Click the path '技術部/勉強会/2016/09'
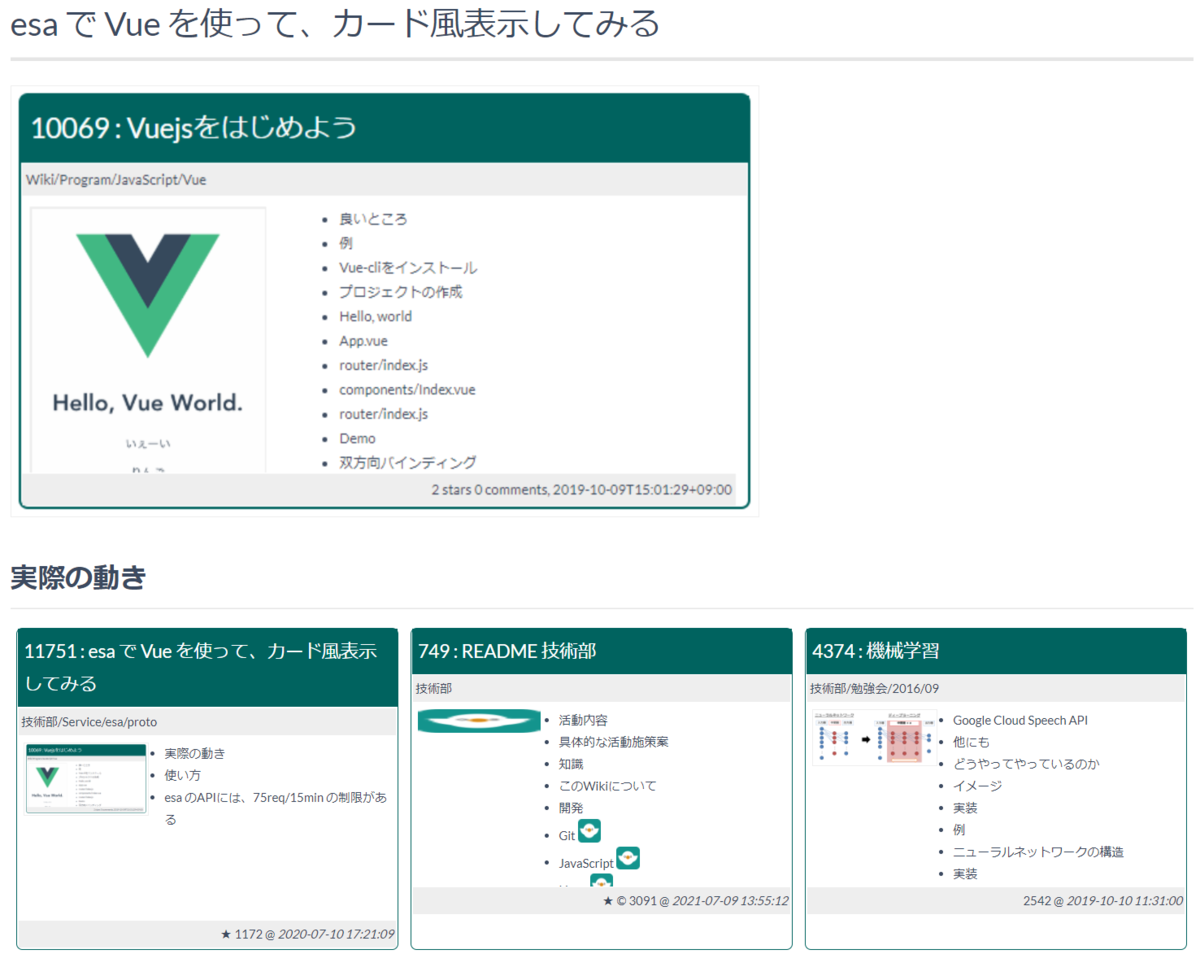 coord(874,688)
